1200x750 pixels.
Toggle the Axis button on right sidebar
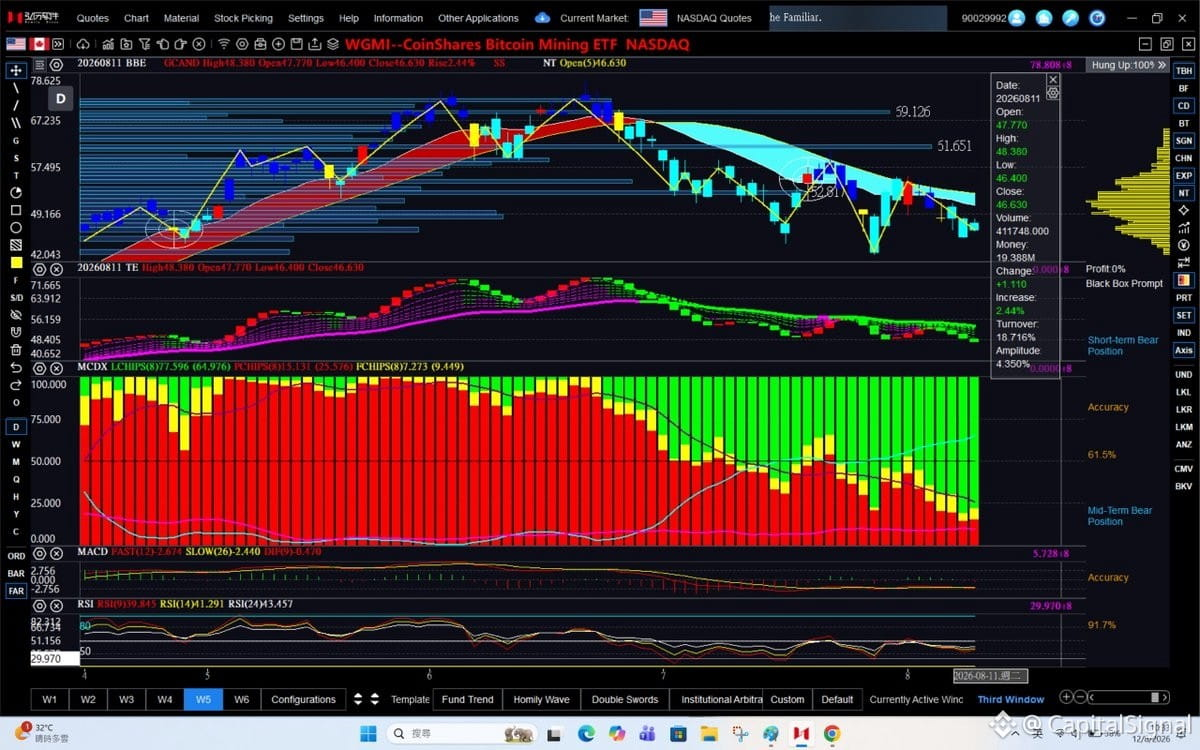(1183, 351)
